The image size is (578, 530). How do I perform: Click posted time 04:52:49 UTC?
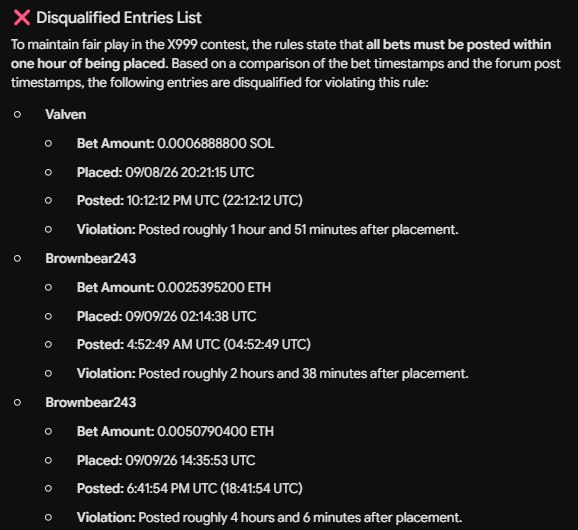[x=267, y=345]
